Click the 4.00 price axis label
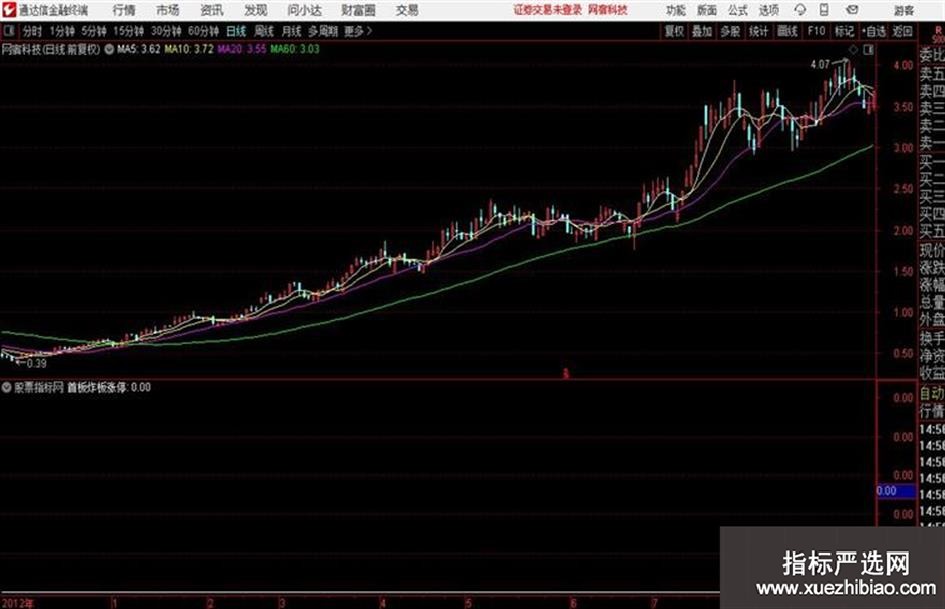 (903, 65)
